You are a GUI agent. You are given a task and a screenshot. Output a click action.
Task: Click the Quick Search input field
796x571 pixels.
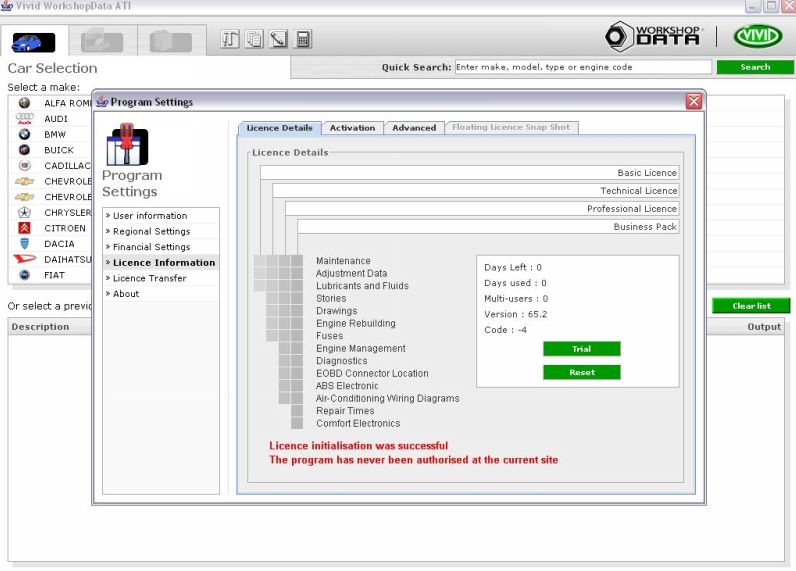[583, 67]
